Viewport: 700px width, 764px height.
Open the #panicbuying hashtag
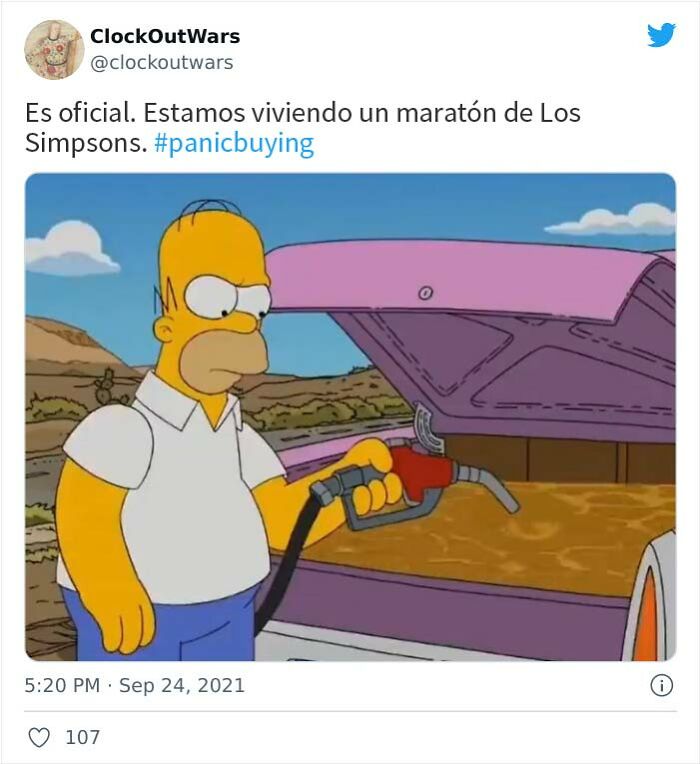tap(234, 144)
